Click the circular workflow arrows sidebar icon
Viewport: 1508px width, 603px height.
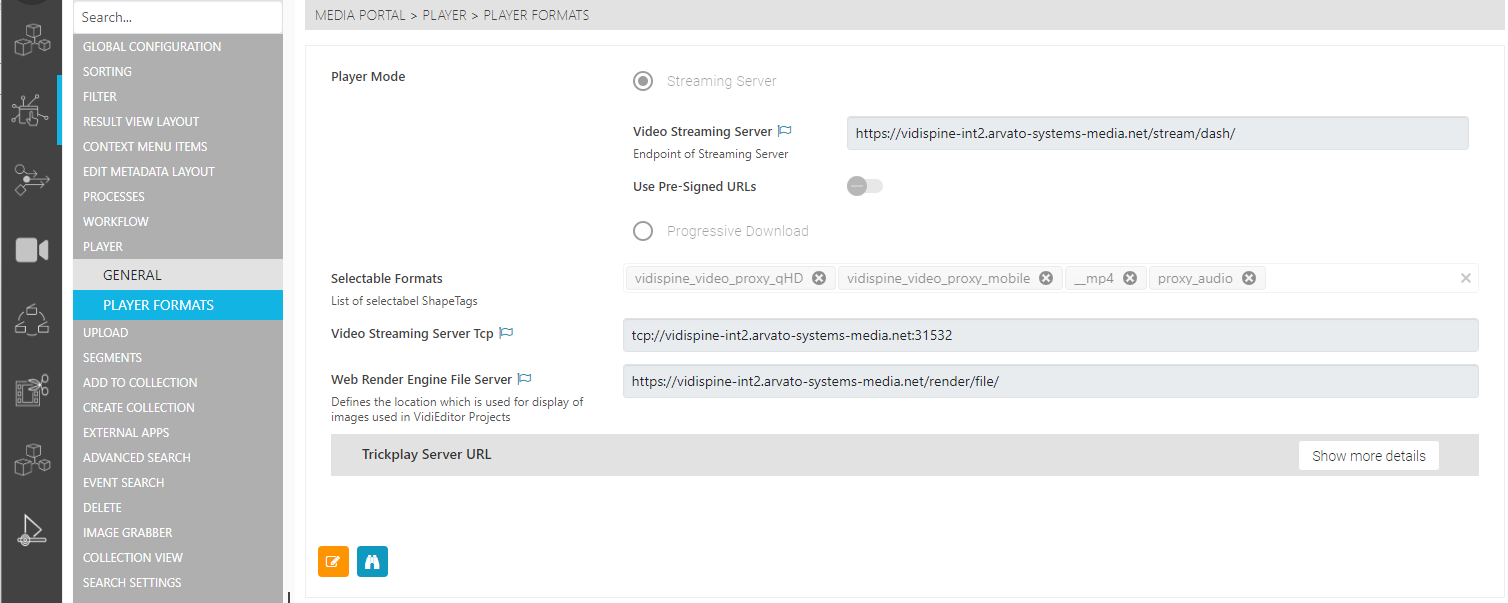pos(31,320)
